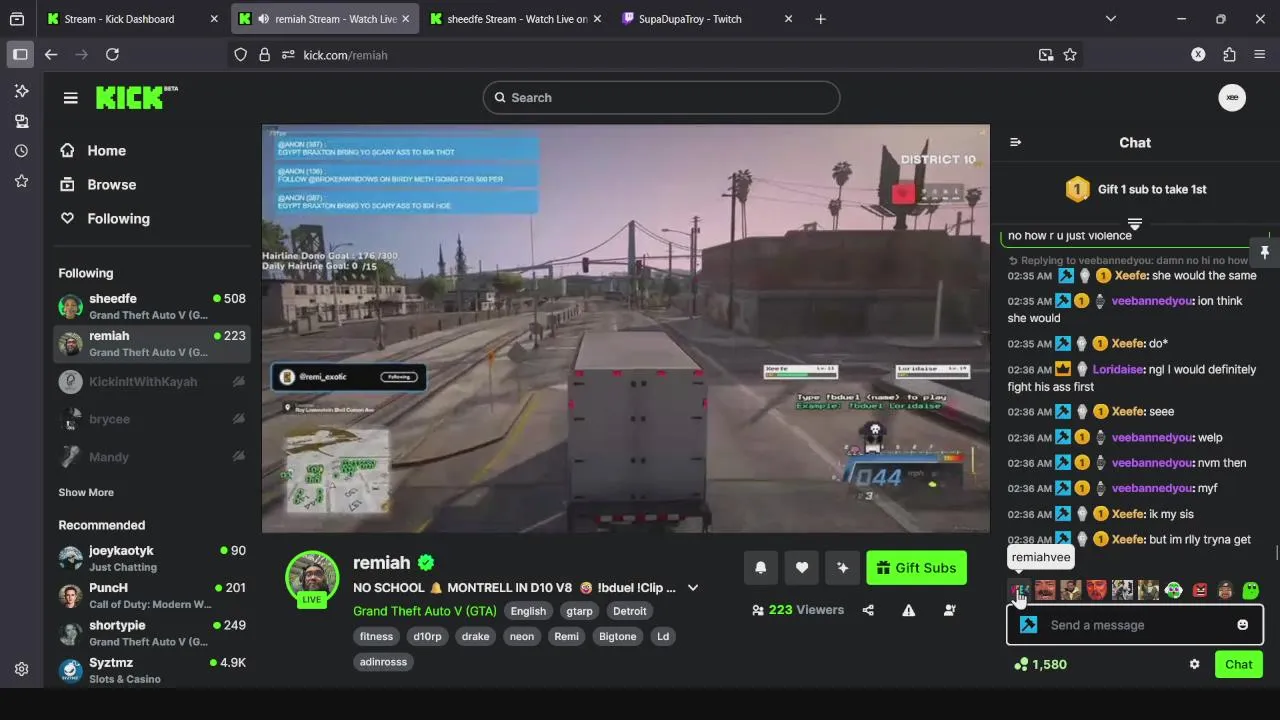
Task: Click the d10rp tag
Action: [427, 636]
